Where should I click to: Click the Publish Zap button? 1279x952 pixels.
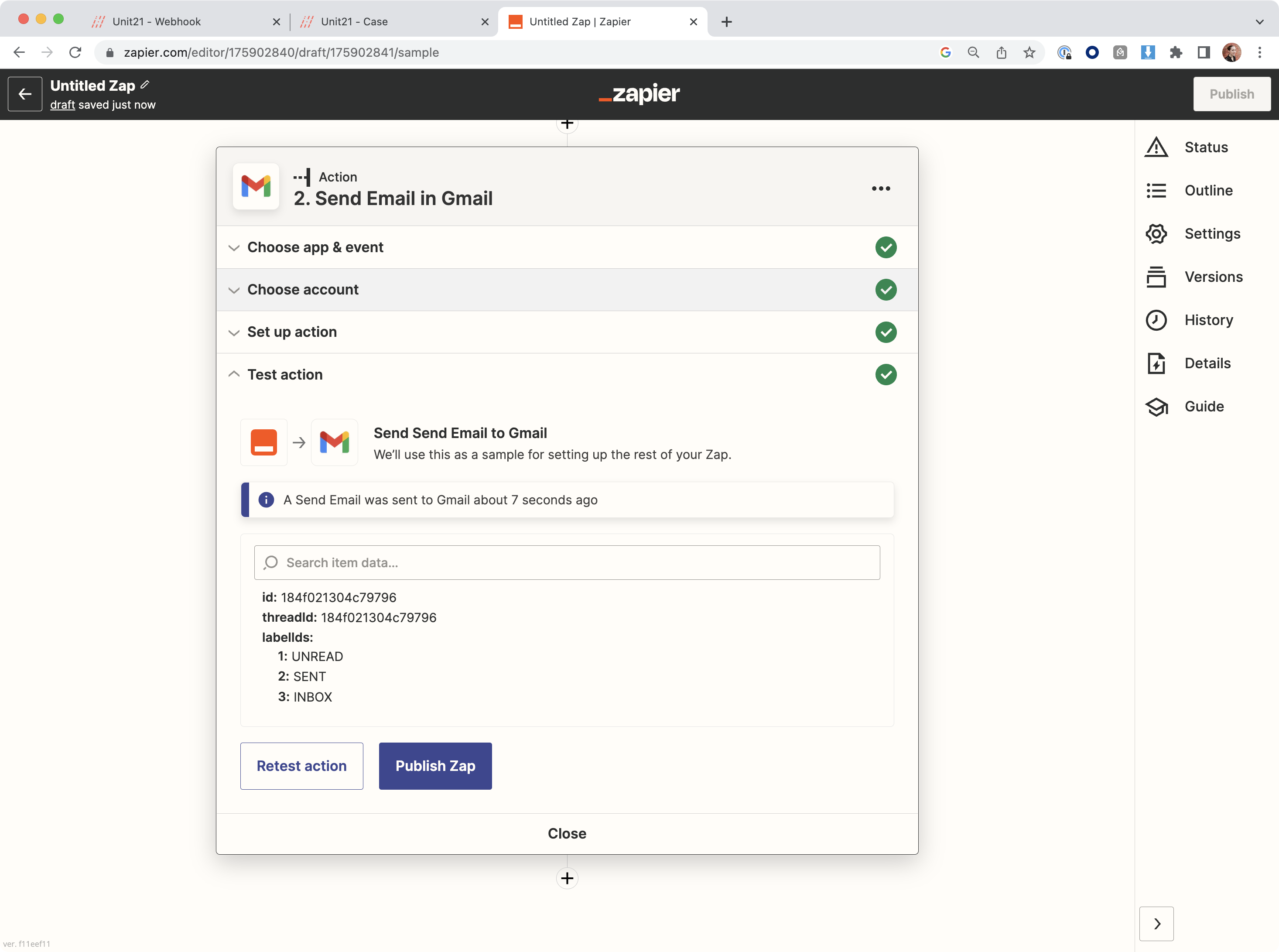[x=435, y=766]
